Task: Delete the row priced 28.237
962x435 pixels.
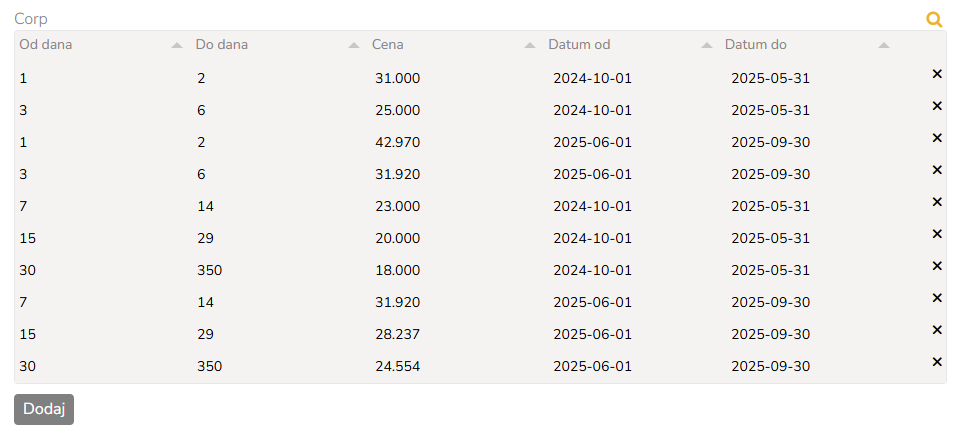Action: 937,330
